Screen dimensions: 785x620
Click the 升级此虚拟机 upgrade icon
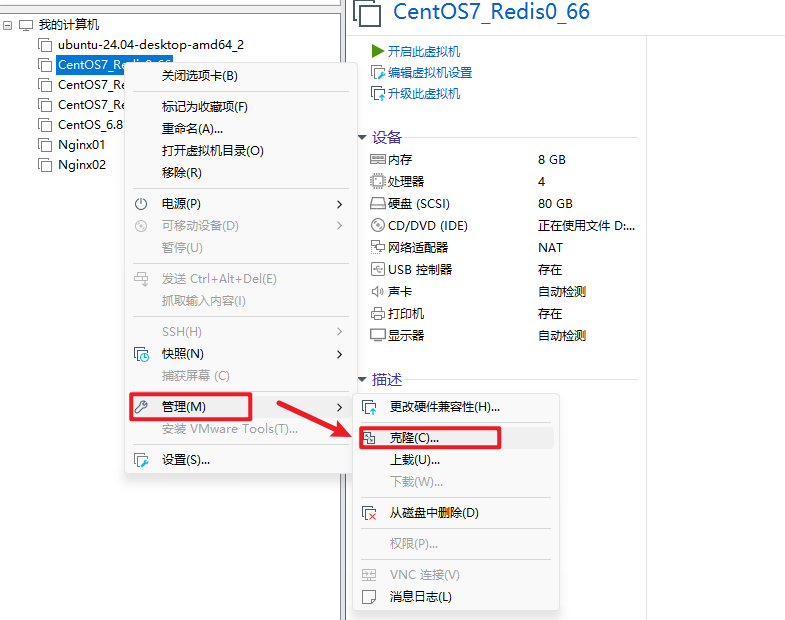click(x=378, y=94)
